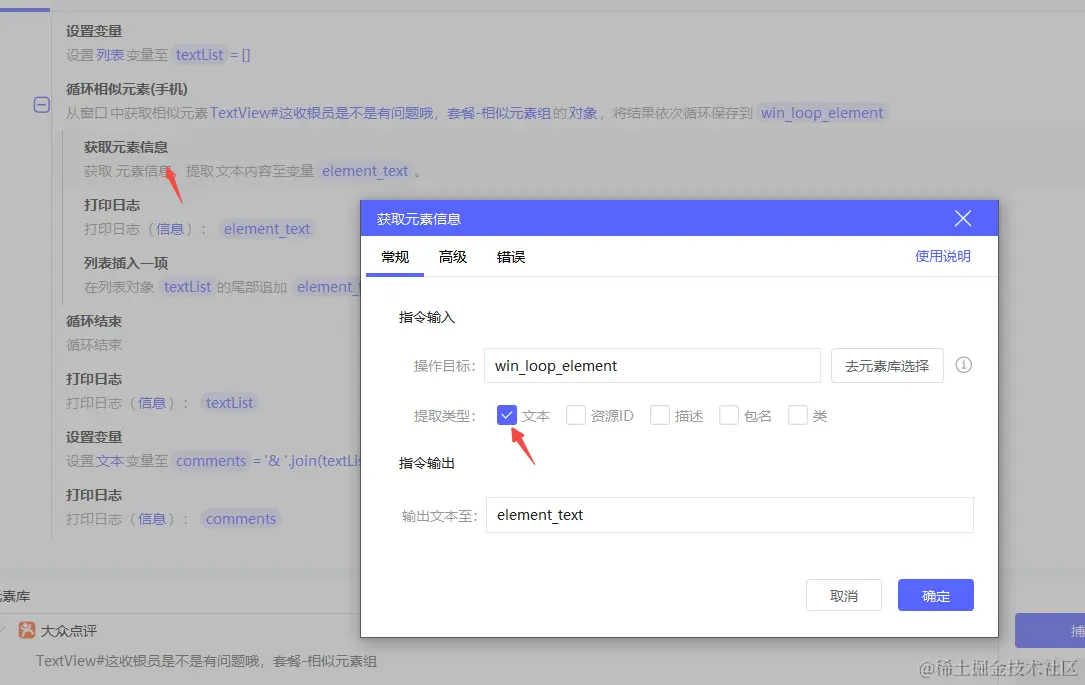The height and width of the screenshot is (685, 1085).
Task: Open the 高级 tab
Action: pyautogui.click(x=453, y=257)
